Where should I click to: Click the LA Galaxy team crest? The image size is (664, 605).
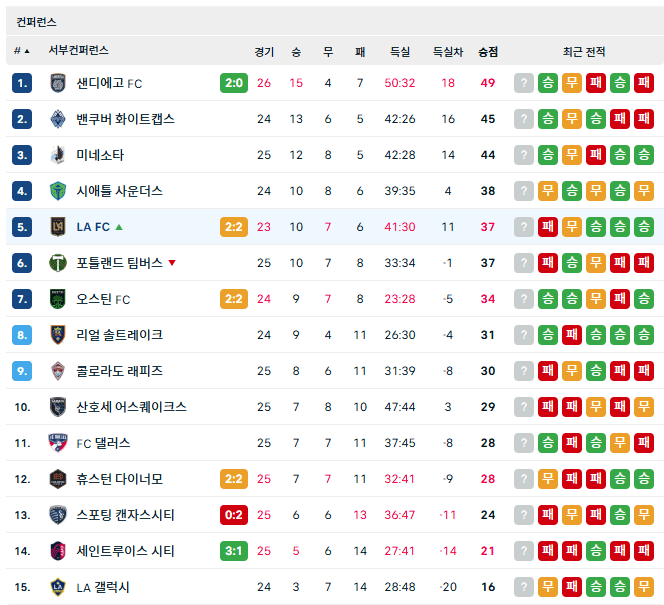[58, 587]
